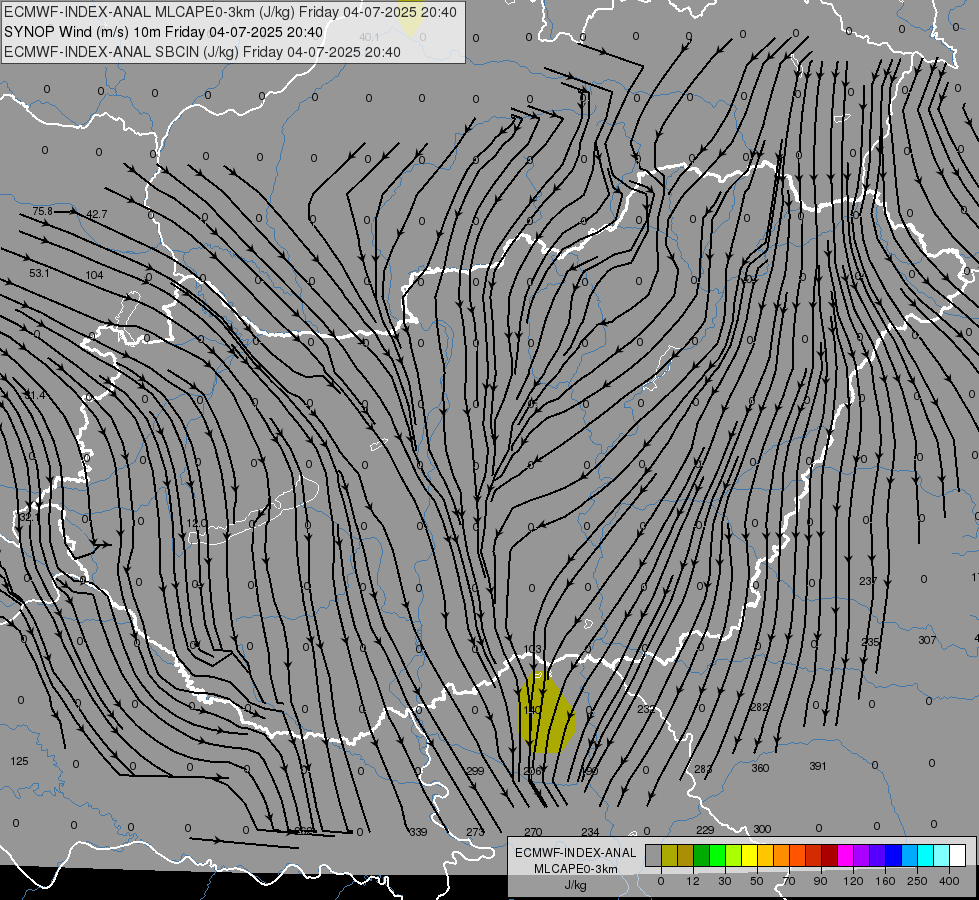The height and width of the screenshot is (900, 979).
Task: Click the "232" map value
Action: (646, 709)
